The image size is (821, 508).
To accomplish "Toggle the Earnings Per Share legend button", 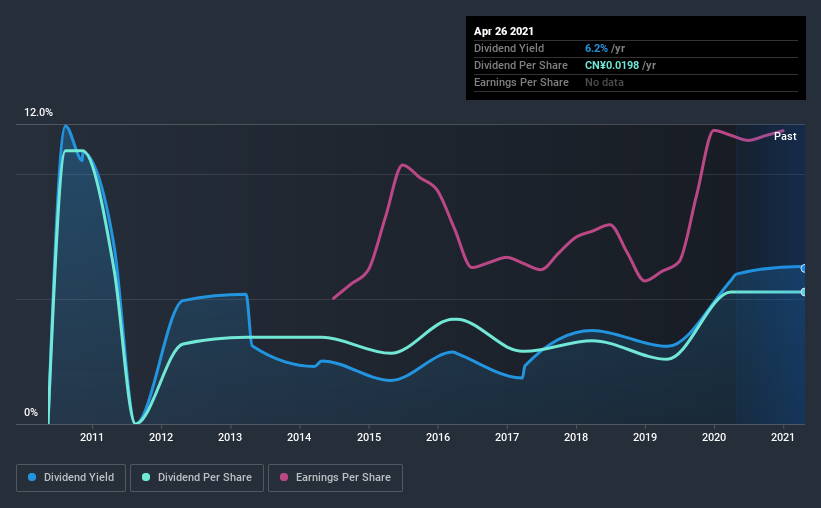I will 335,478.
